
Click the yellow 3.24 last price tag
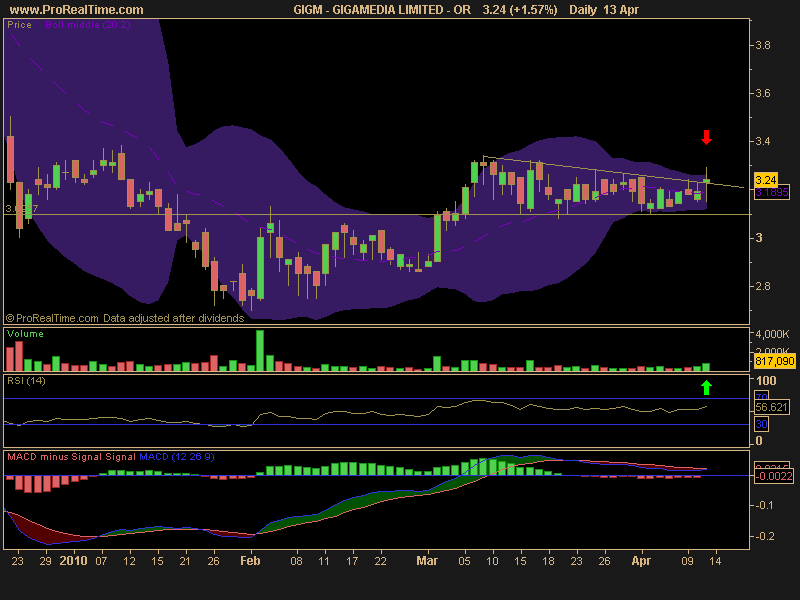tap(765, 180)
